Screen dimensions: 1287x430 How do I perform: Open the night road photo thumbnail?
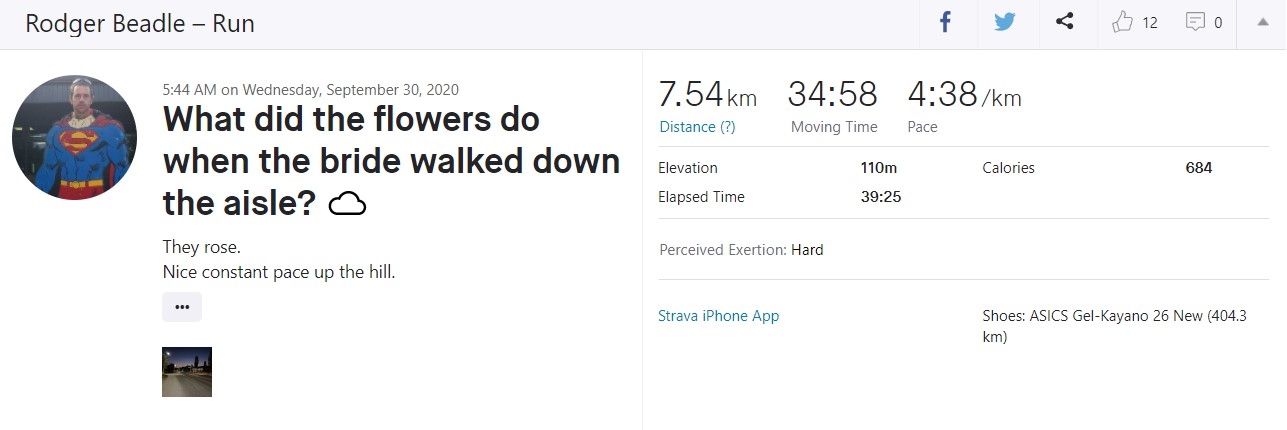pos(187,372)
